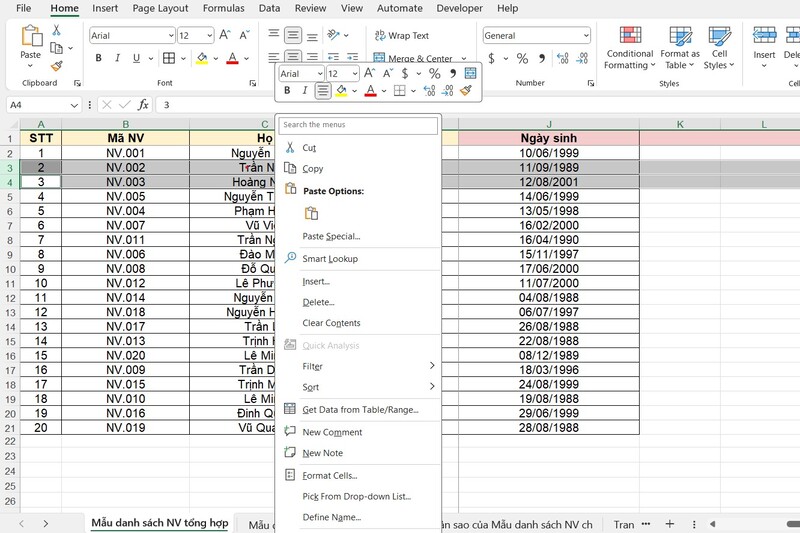The width and height of the screenshot is (800, 533).
Task: Switch to the Page Layout ribbon tab
Action: tap(160, 8)
